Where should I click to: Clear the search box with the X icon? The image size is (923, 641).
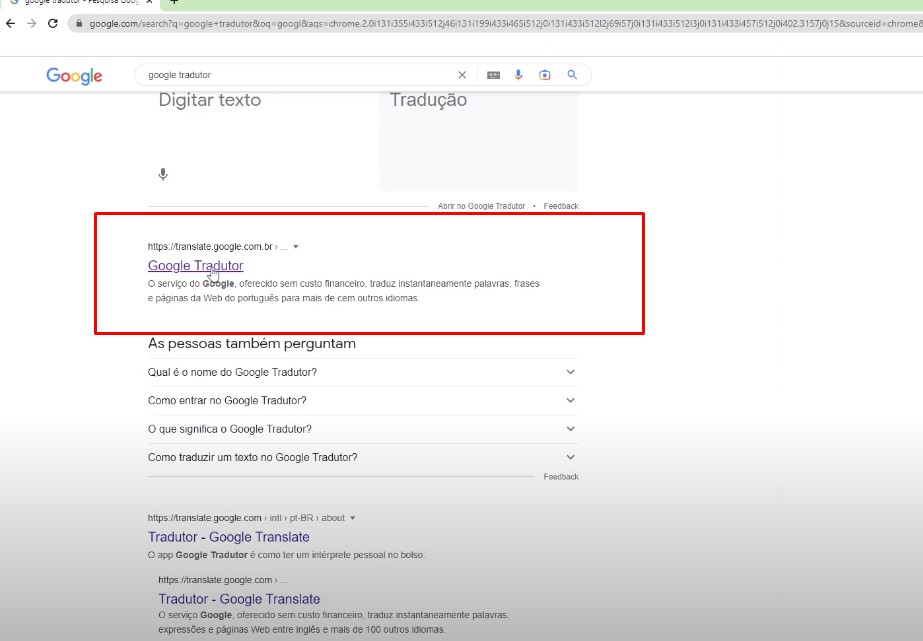(462, 75)
